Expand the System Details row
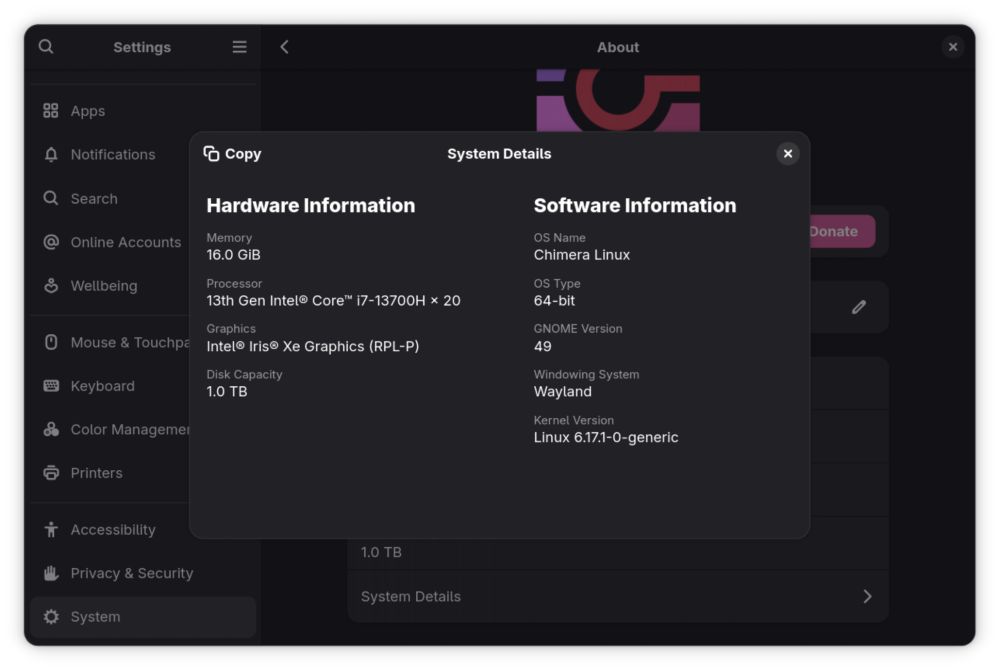Image resolution: width=1000 pixels, height=670 pixels. point(617,596)
